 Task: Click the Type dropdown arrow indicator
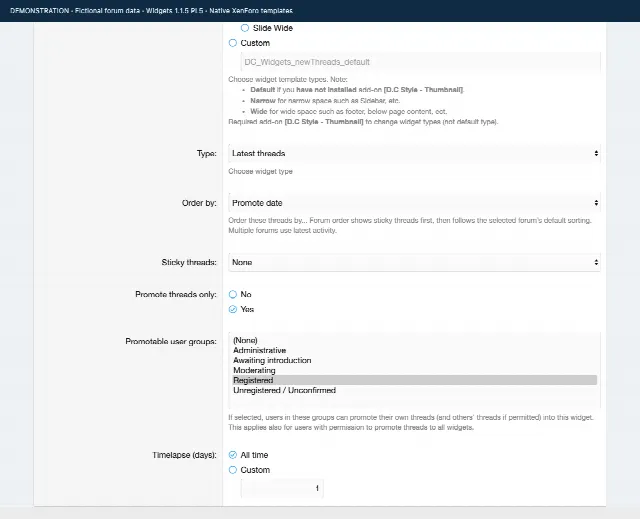point(596,153)
